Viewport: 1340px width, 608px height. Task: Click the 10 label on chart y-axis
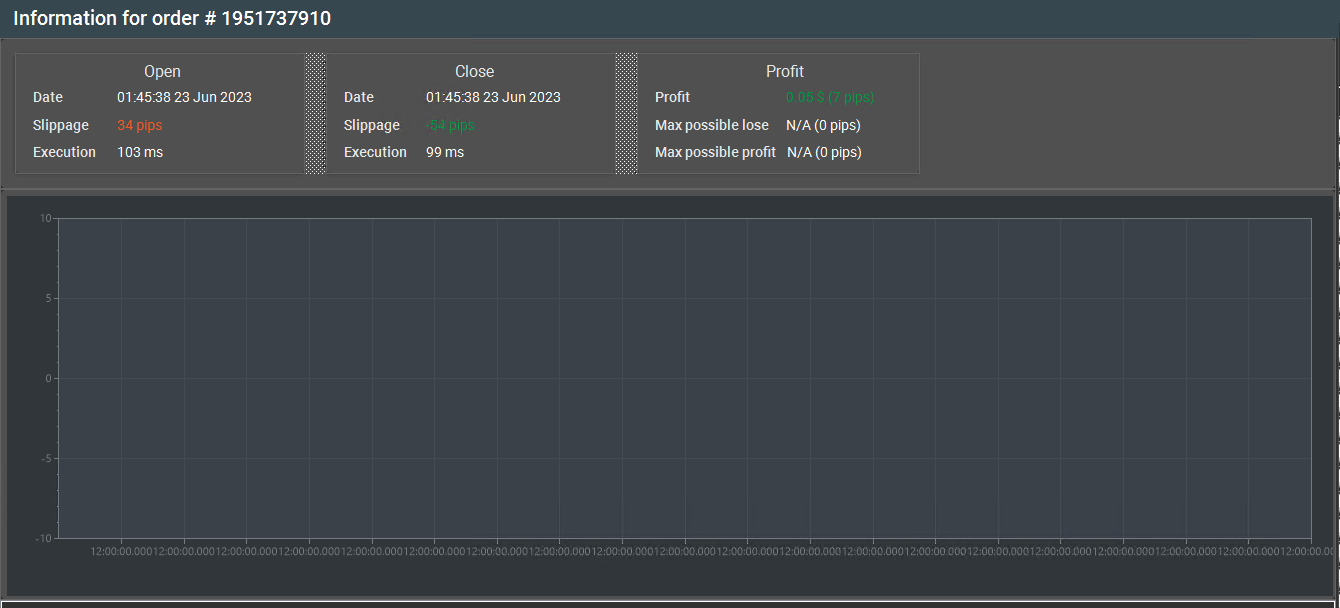click(46, 218)
